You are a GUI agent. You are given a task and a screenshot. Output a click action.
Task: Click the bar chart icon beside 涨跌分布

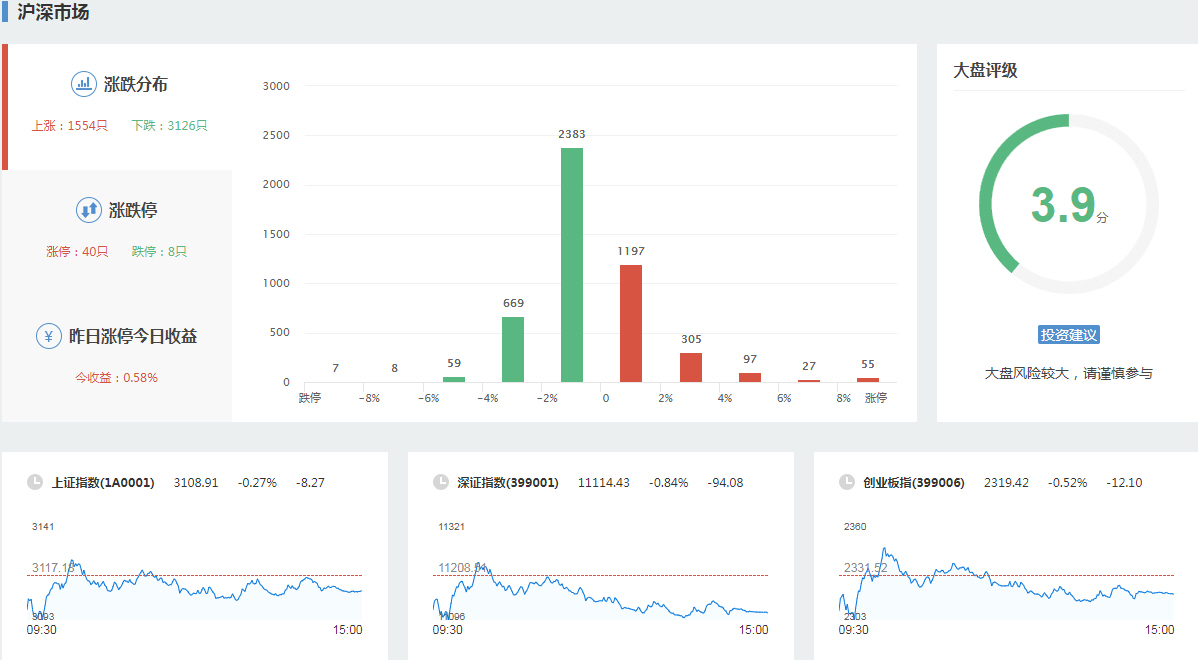[x=84, y=84]
